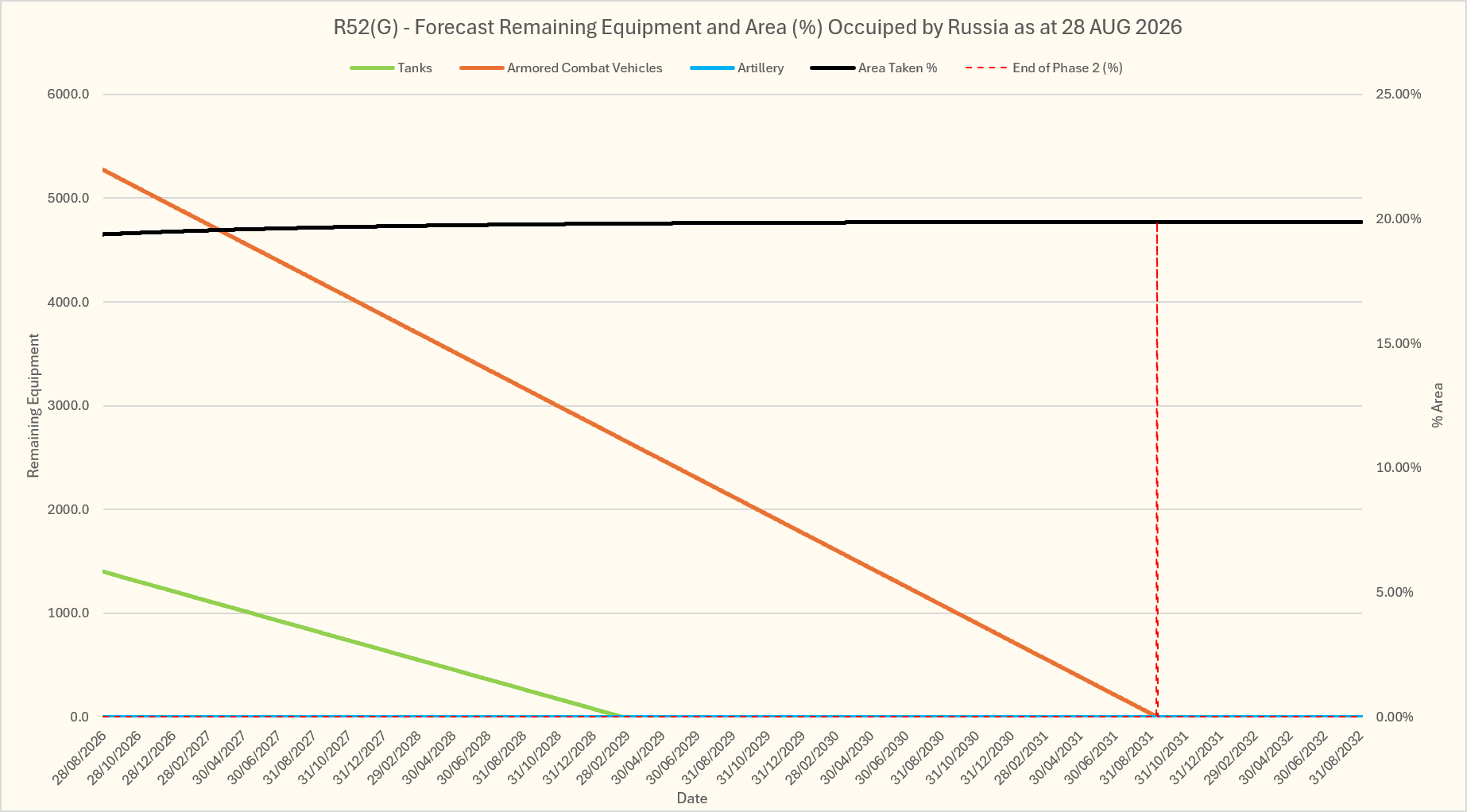Screen dimensions: 1467x812
Task: Click the "5000.0" left axis value
Action: [68, 198]
